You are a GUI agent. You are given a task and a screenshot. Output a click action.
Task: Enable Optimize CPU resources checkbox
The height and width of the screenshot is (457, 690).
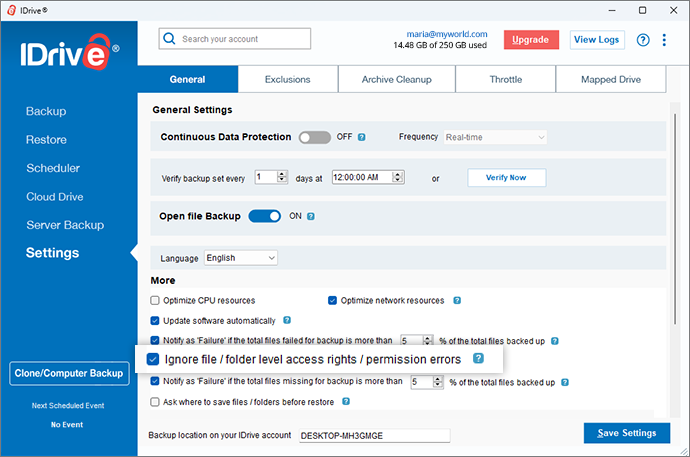tap(155, 300)
